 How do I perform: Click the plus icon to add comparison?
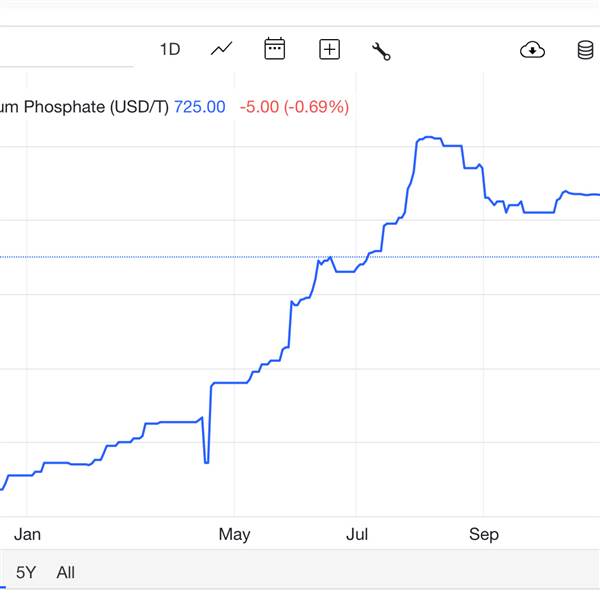329,49
